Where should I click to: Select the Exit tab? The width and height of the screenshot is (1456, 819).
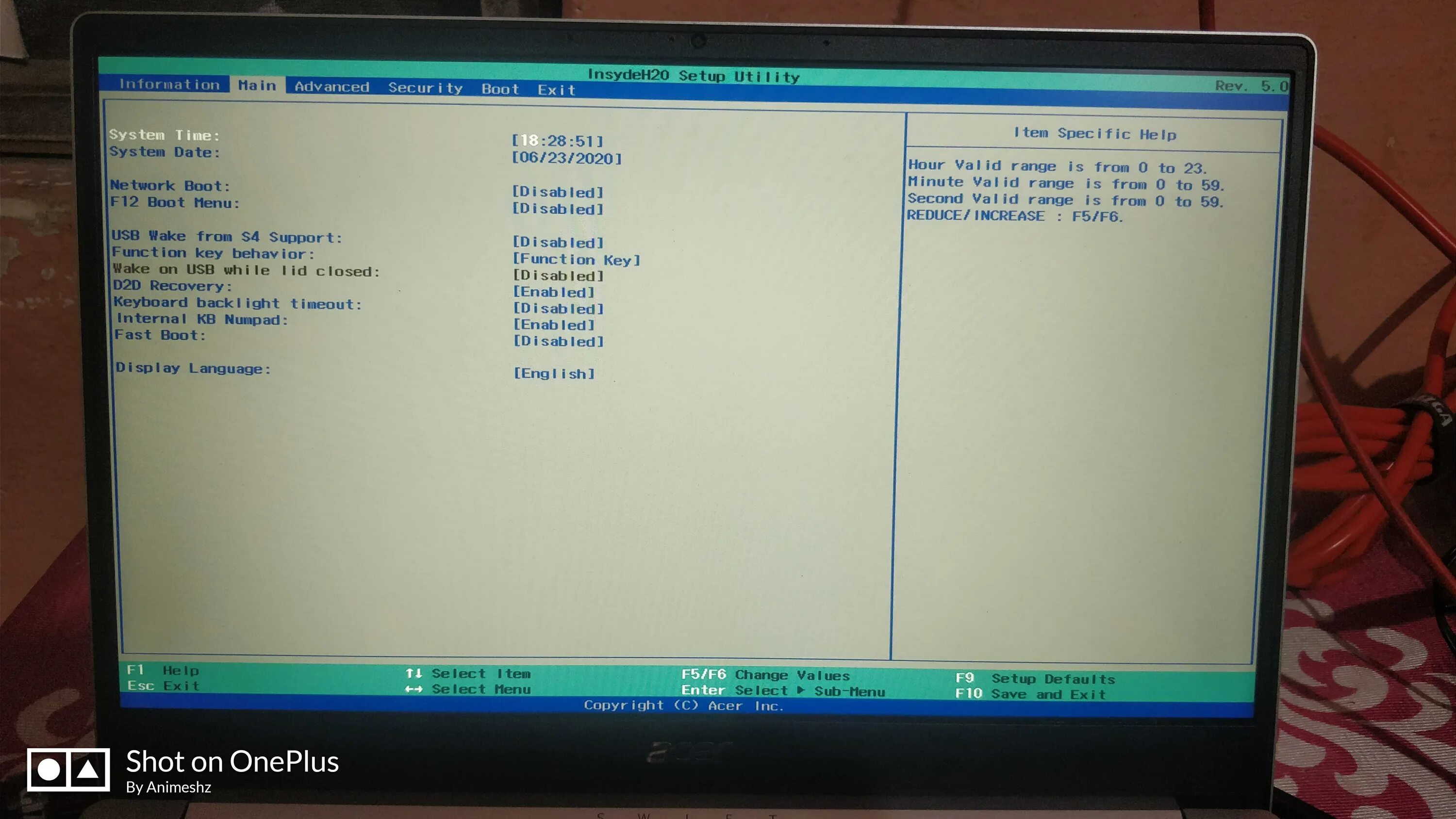556,90
